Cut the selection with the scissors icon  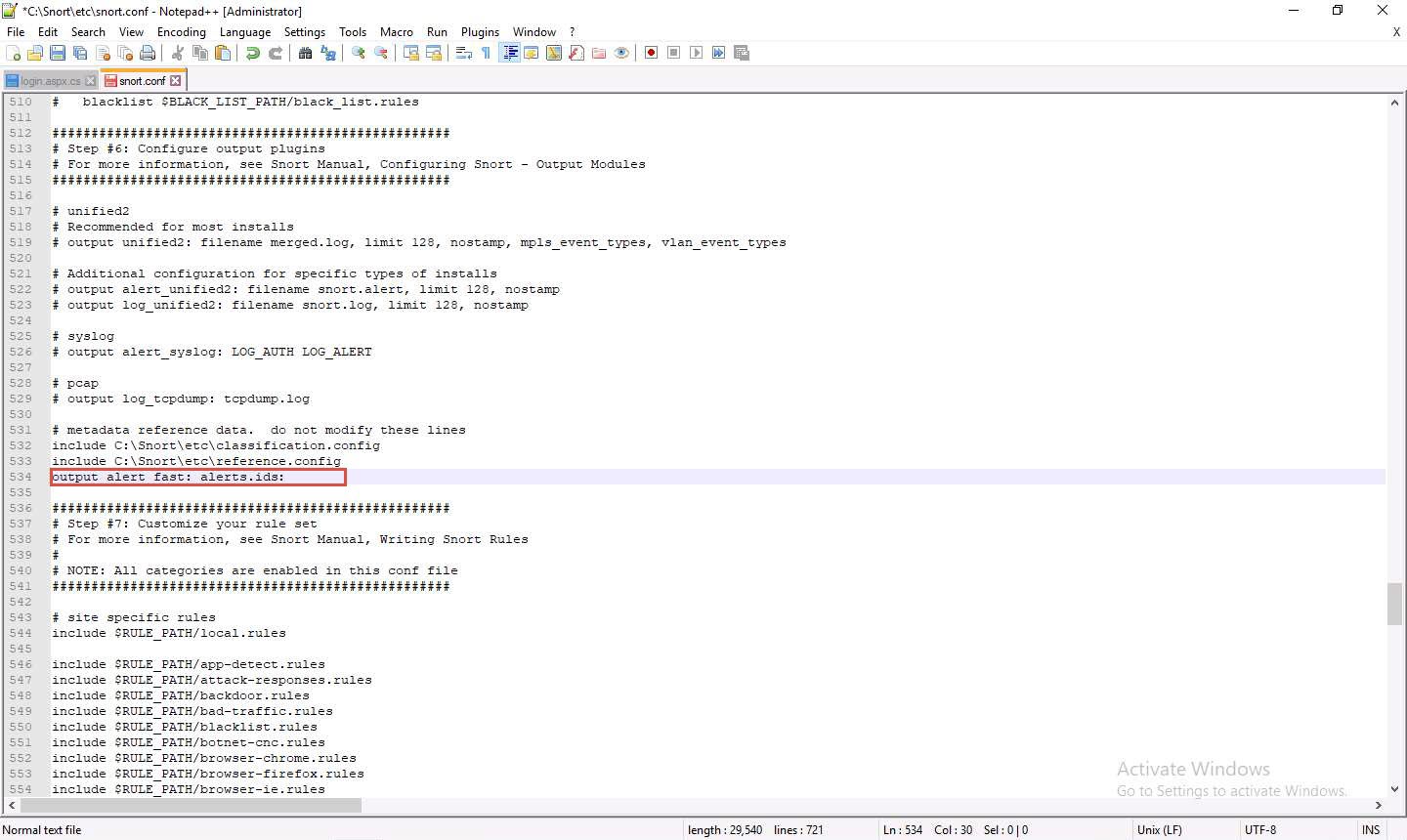click(x=178, y=53)
